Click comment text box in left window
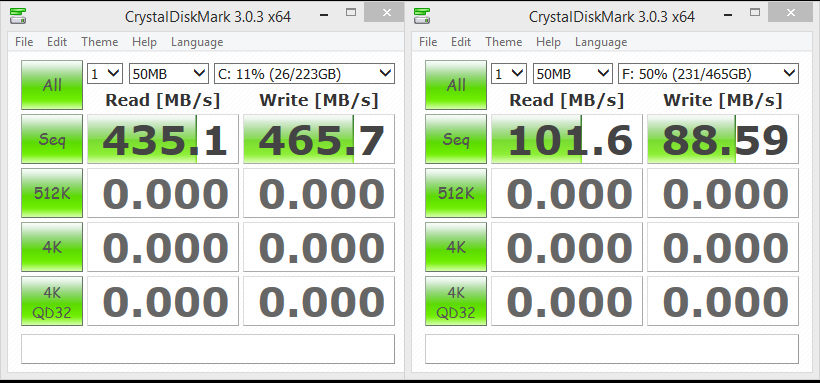Image resolution: width=820 pixels, height=383 pixels. point(208,349)
